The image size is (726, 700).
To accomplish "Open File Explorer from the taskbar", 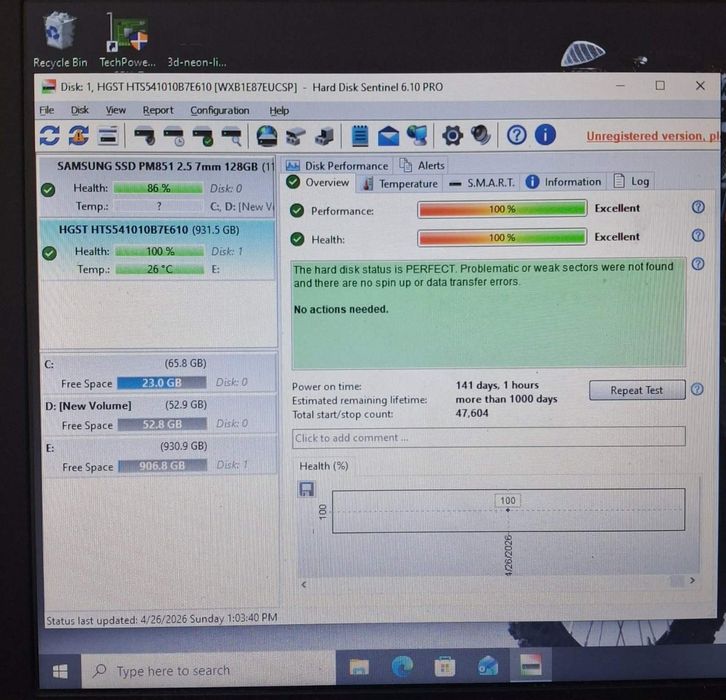I will [x=359, y=667].
